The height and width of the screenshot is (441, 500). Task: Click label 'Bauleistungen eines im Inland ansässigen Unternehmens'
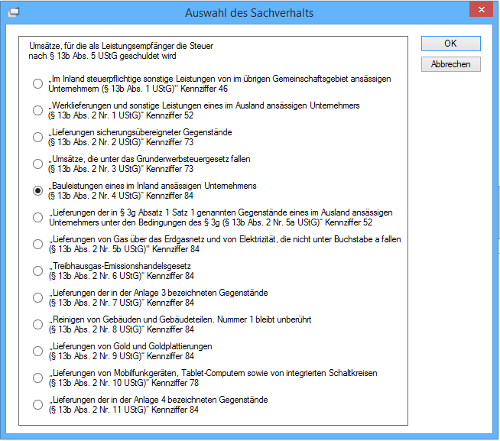click(x=154, y=186)
